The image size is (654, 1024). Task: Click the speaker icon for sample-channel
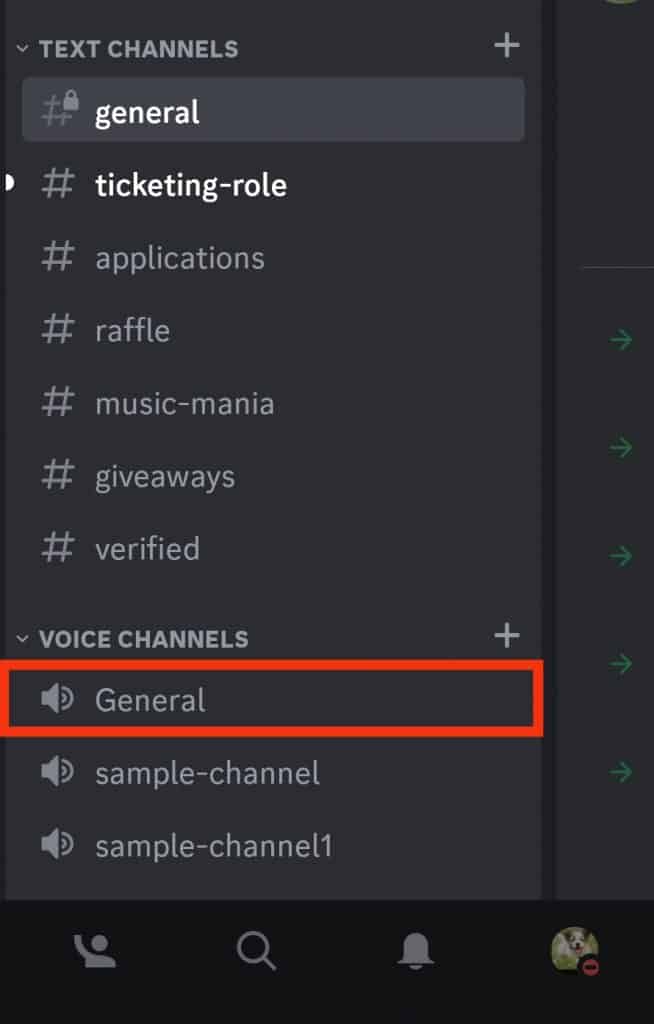pyautogui.click(x=57, y=773)
